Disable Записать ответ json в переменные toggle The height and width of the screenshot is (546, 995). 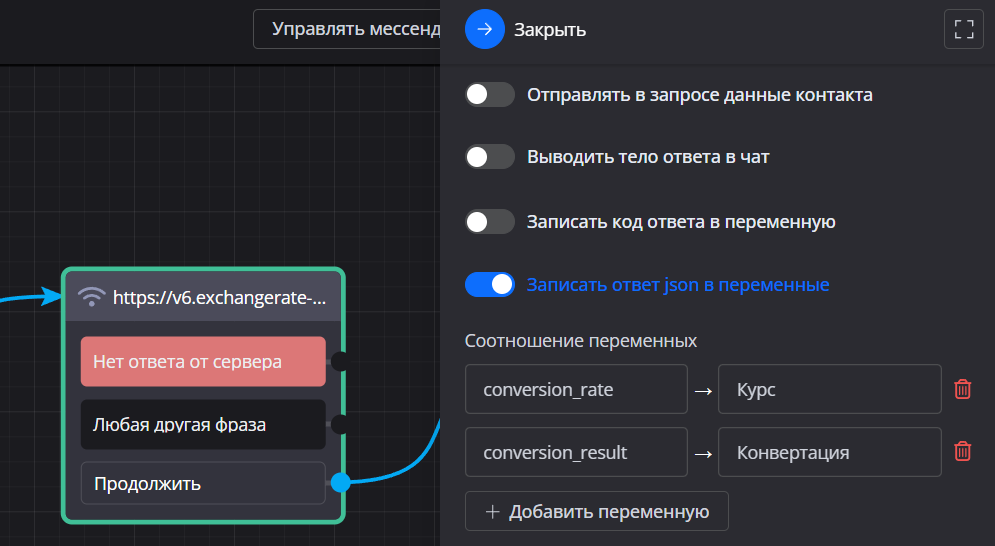[490, 285]
